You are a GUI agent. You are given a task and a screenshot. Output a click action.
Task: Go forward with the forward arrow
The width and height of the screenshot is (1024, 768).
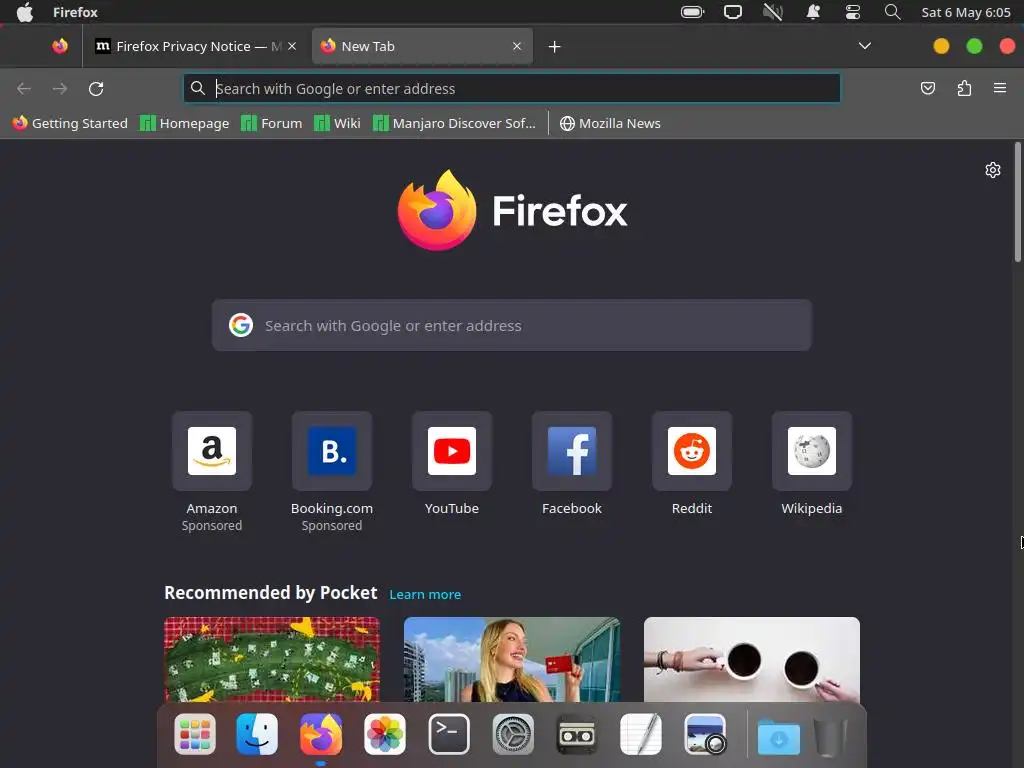point(60,88)
